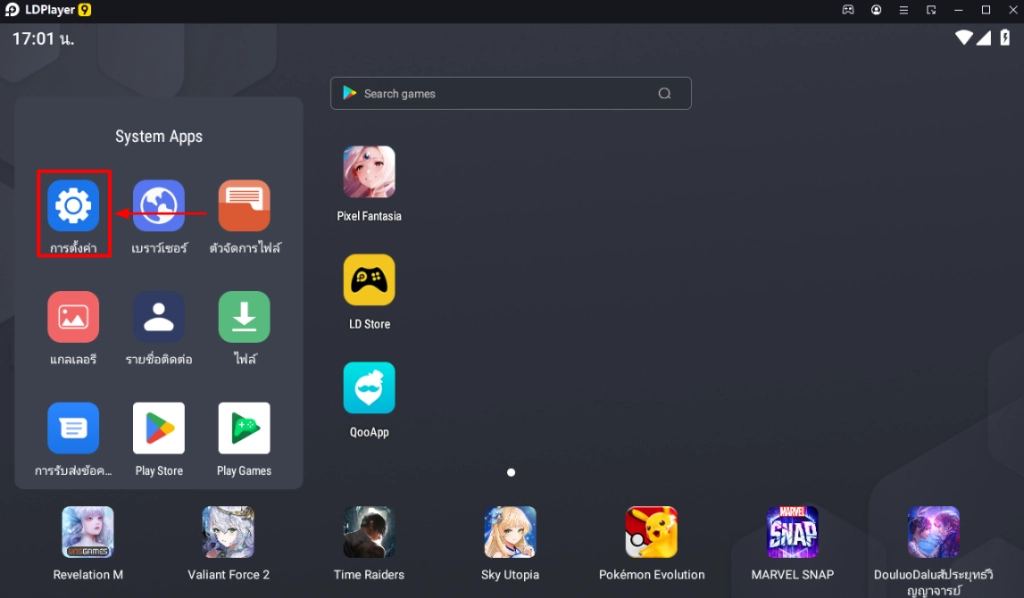
Task: Click the fullscreen rotate icon in the titlebar
Action: point(931,10)
